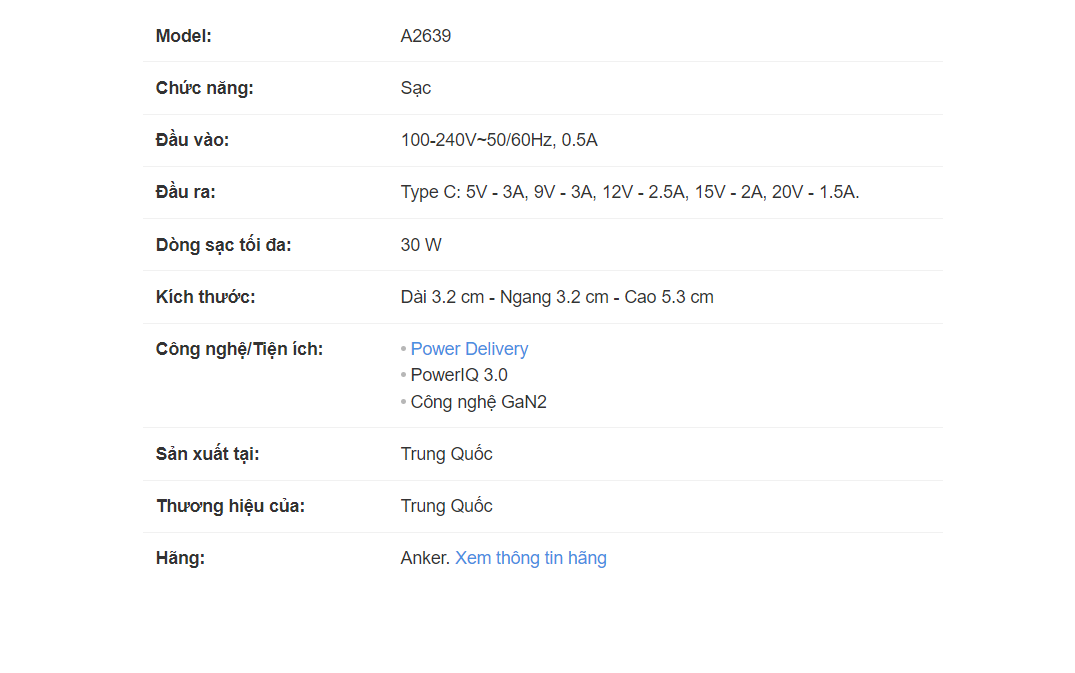
Task: Click the 'Kích thước:' label
Action: click(x=206, y=297)
